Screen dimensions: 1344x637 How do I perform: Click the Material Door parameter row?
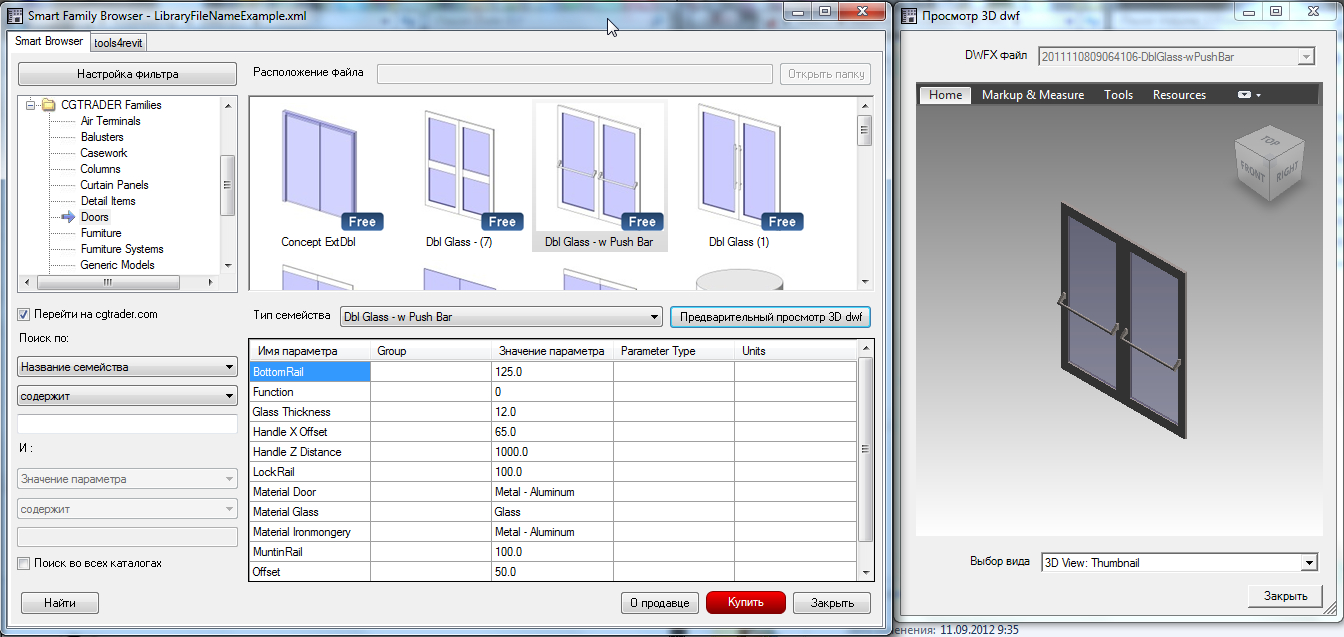click(x=552, y=492)
